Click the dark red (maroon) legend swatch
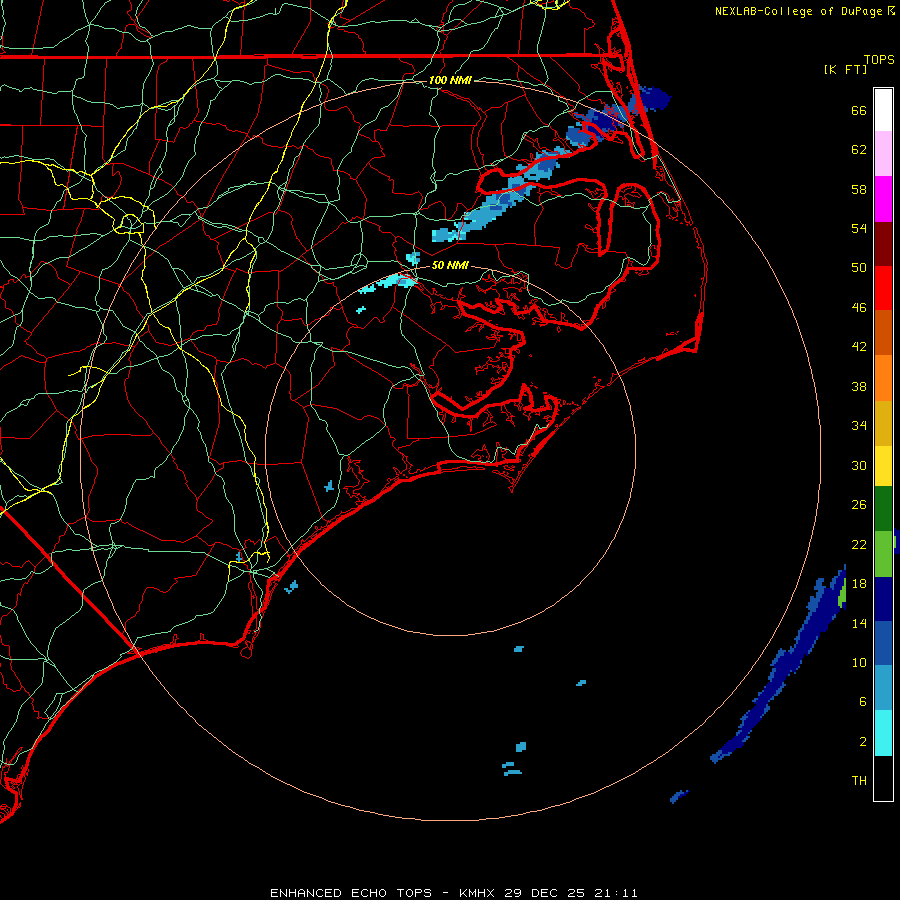 (x=883, y=244)
